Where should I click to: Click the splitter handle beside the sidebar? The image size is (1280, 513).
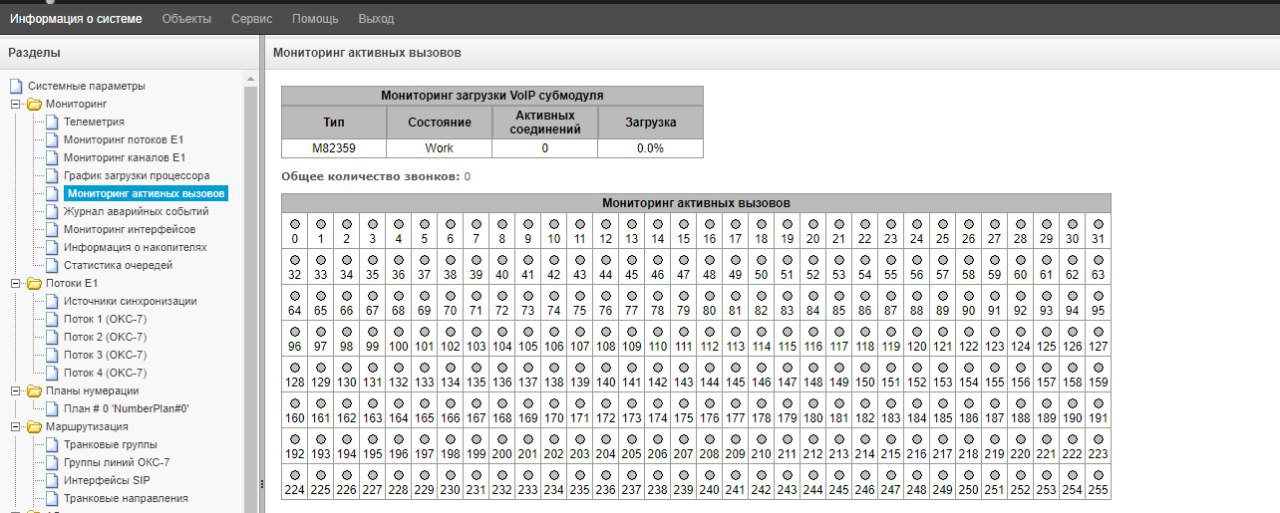[x=261, y=484]
